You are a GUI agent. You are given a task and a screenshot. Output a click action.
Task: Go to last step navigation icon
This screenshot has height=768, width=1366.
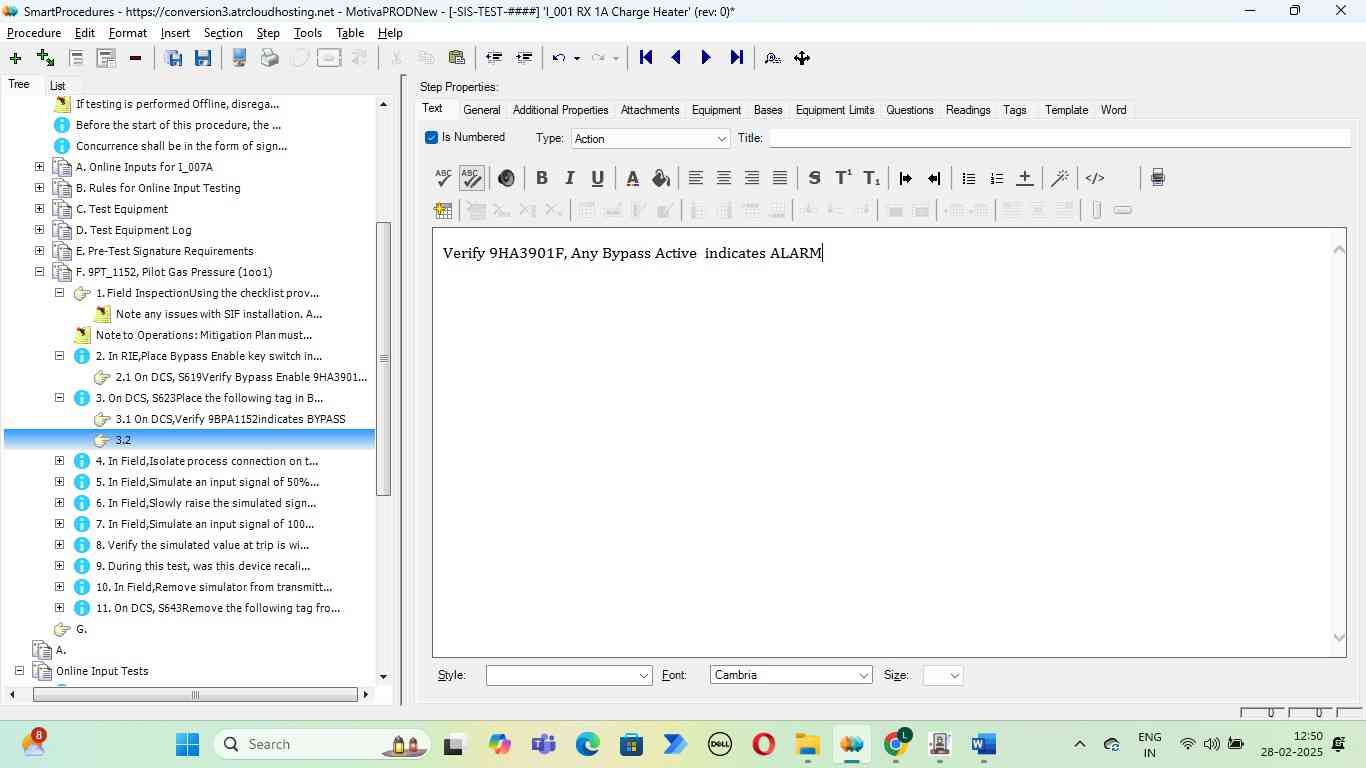pos(736,58)
